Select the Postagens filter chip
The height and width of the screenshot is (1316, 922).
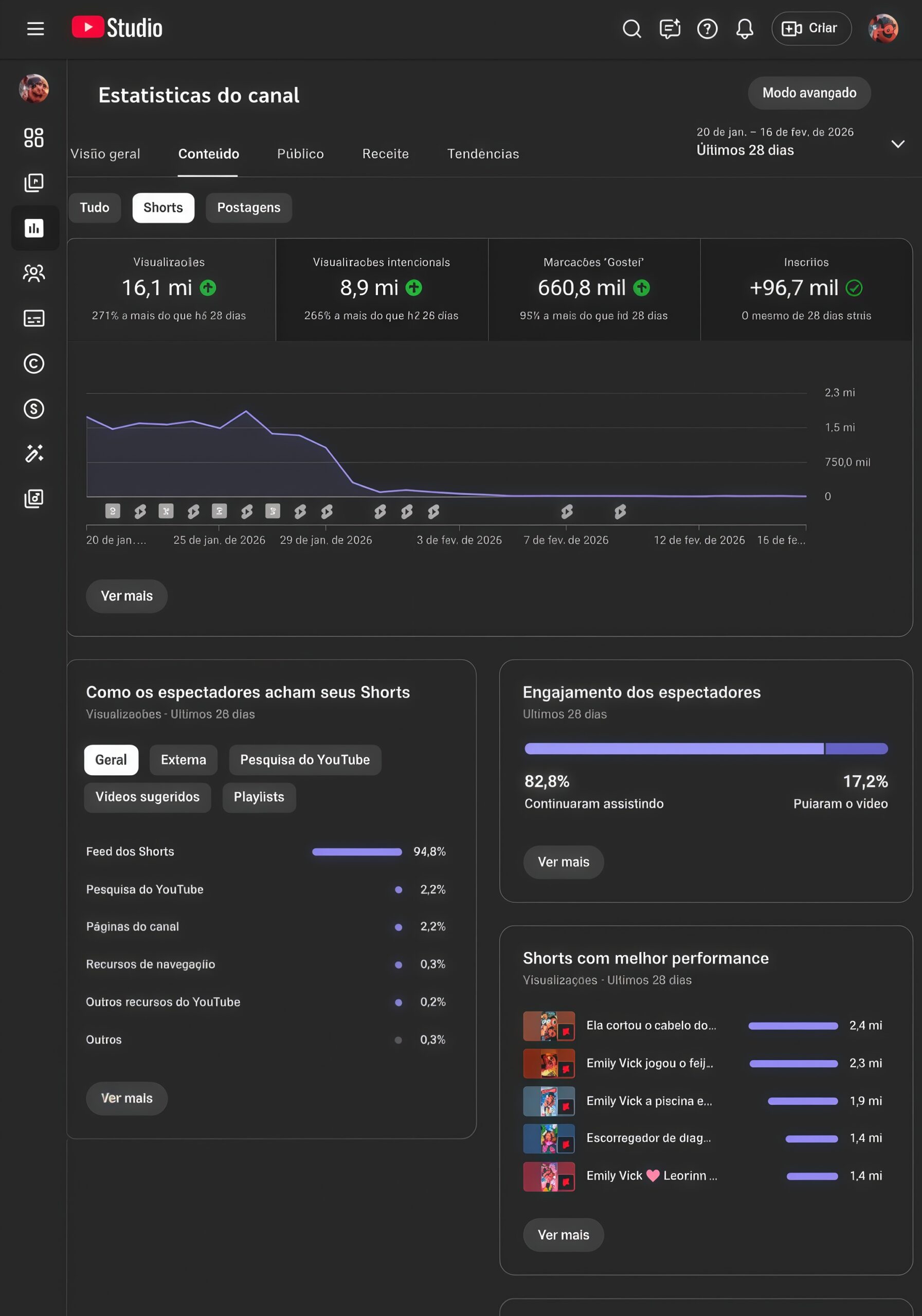(248, 208)
